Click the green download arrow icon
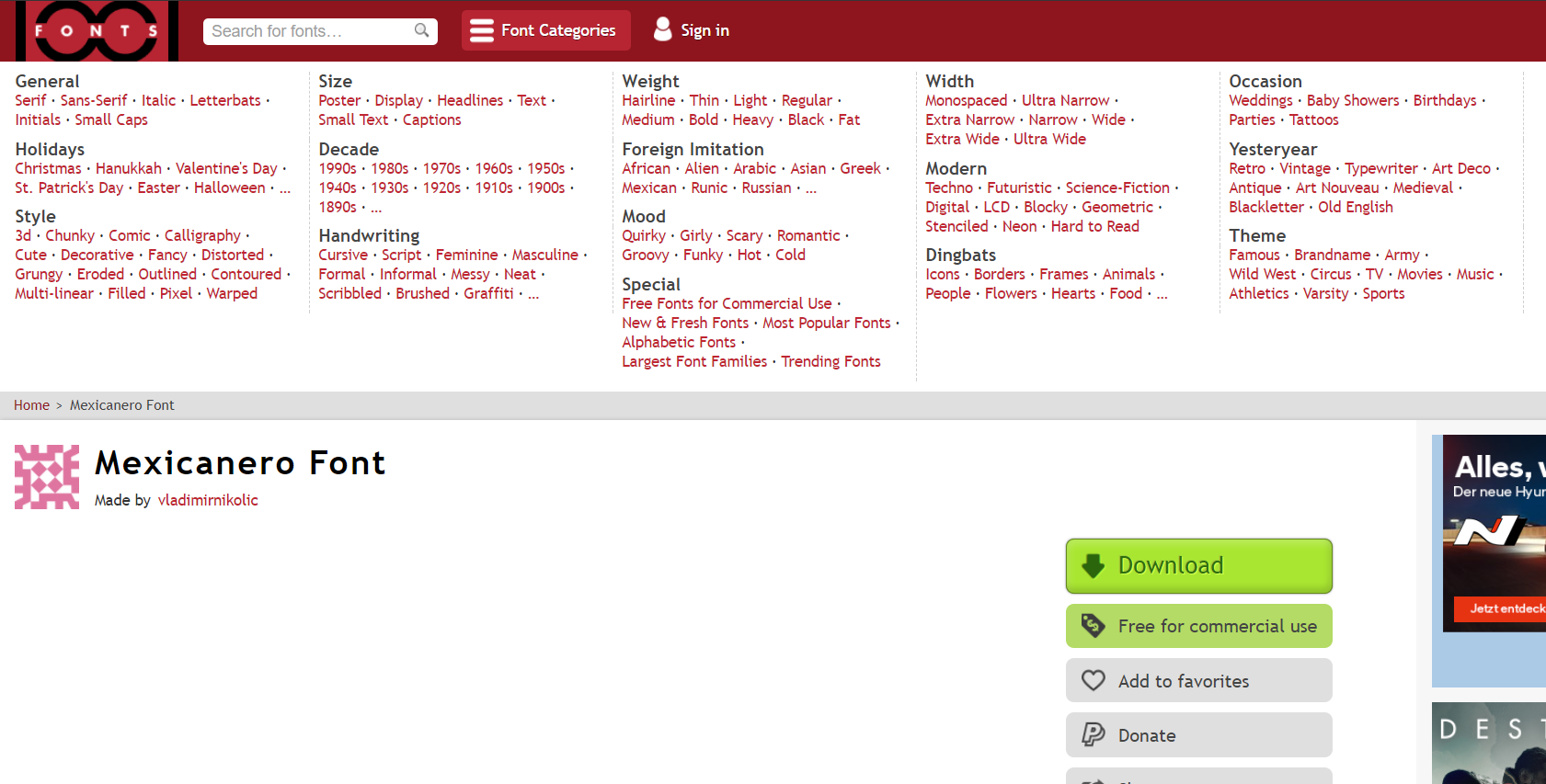 point(1093,565)
